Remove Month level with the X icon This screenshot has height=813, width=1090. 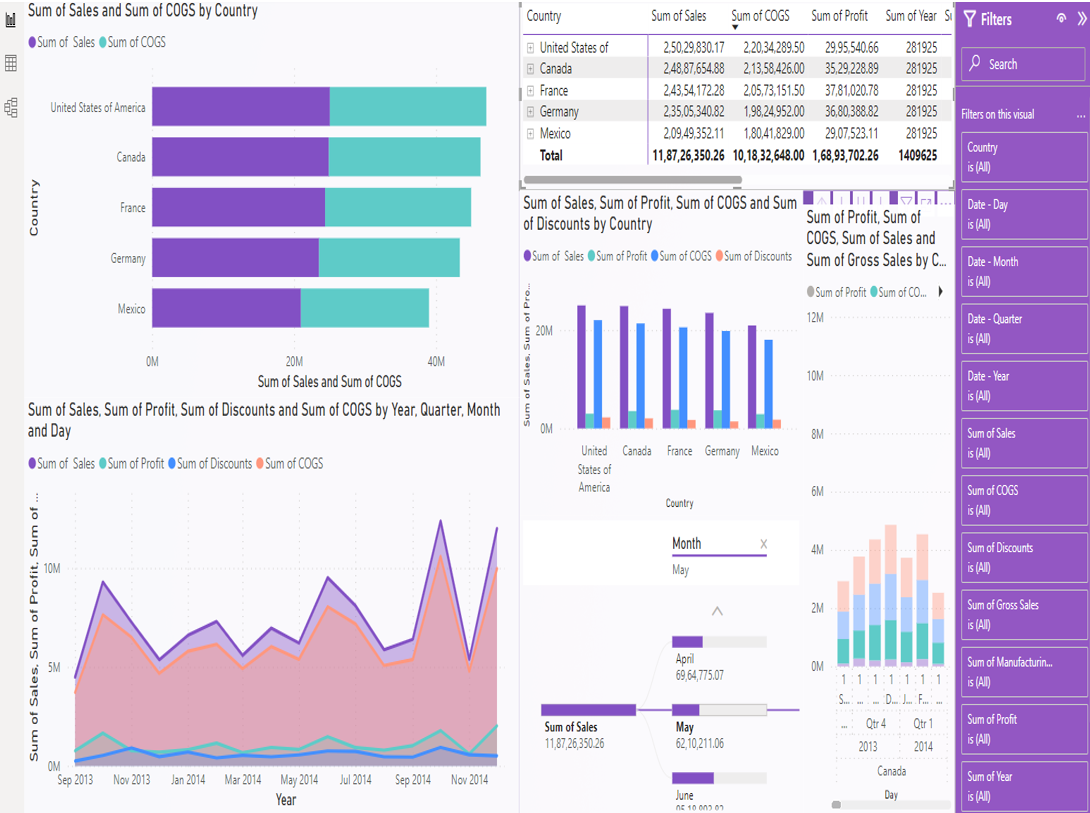click(x=763, y=544)
